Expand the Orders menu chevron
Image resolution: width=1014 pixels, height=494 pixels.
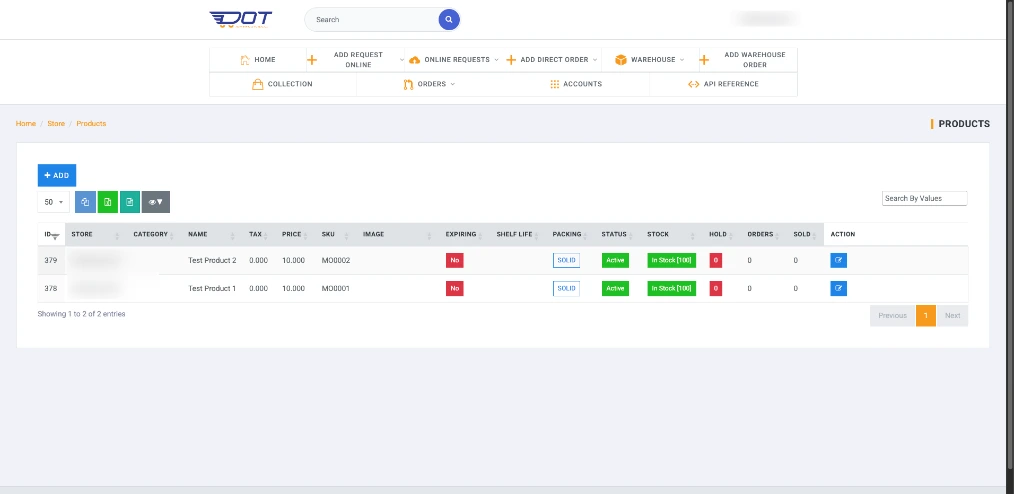pos(453,84)
